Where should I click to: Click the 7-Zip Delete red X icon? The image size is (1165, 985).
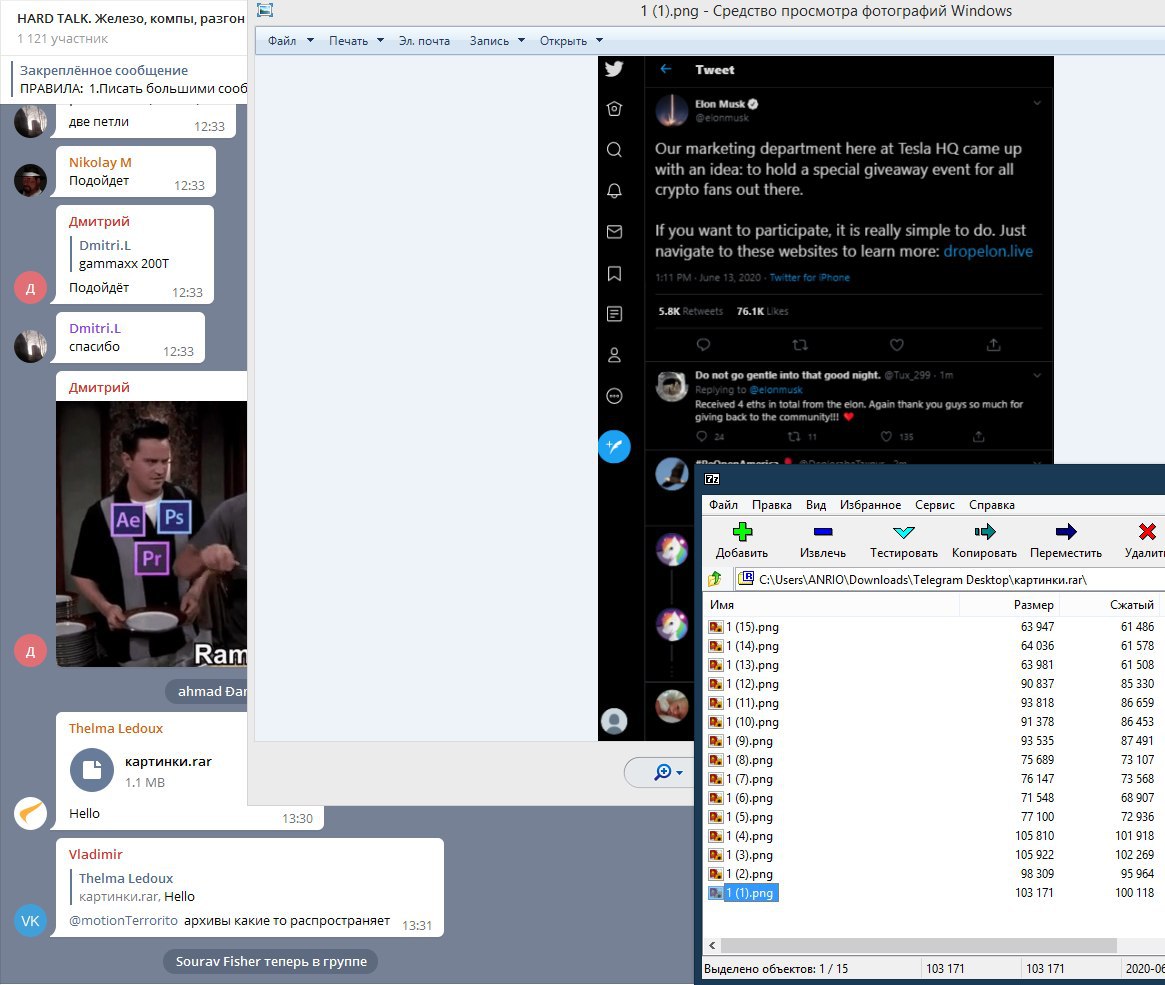(1147, 532)
